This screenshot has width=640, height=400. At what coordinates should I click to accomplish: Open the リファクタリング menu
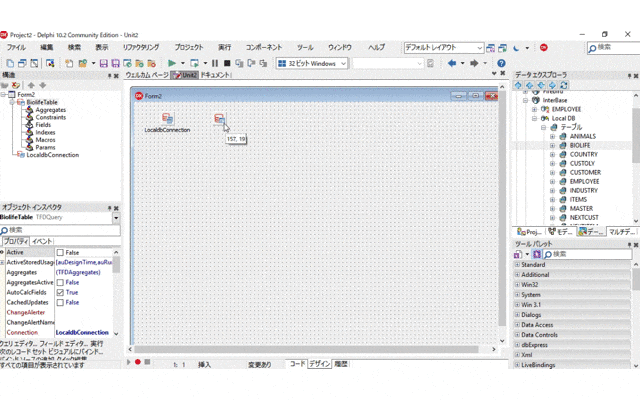click(x=141, y=47)
